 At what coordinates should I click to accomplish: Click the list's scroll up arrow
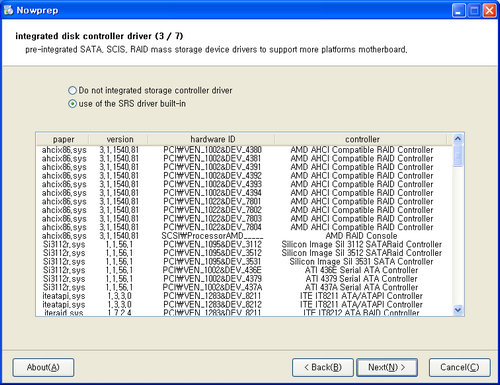458,138
